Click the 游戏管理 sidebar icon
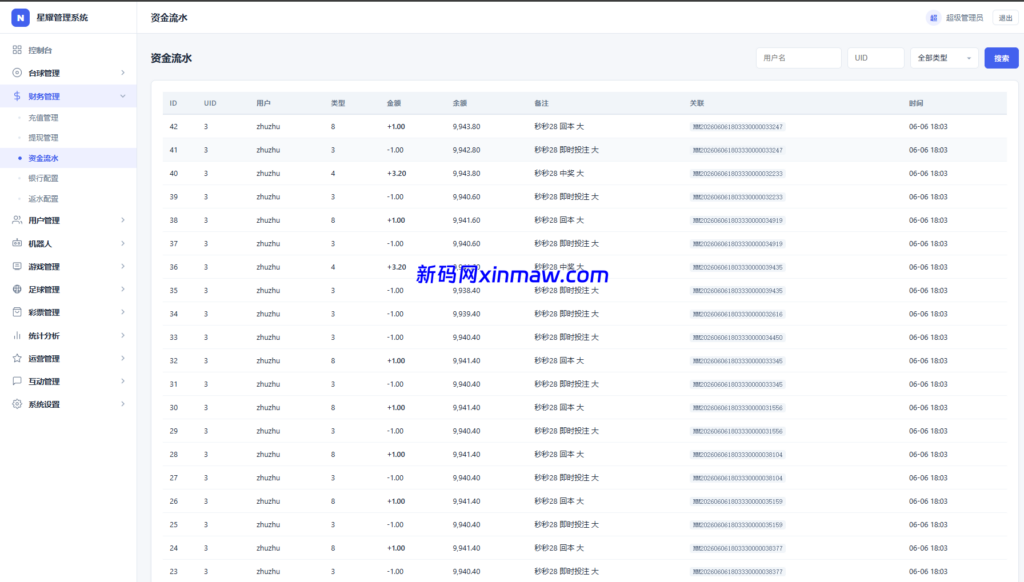Image resolution: width=1024 pixels, height=582 pixels. coord(17,266)
